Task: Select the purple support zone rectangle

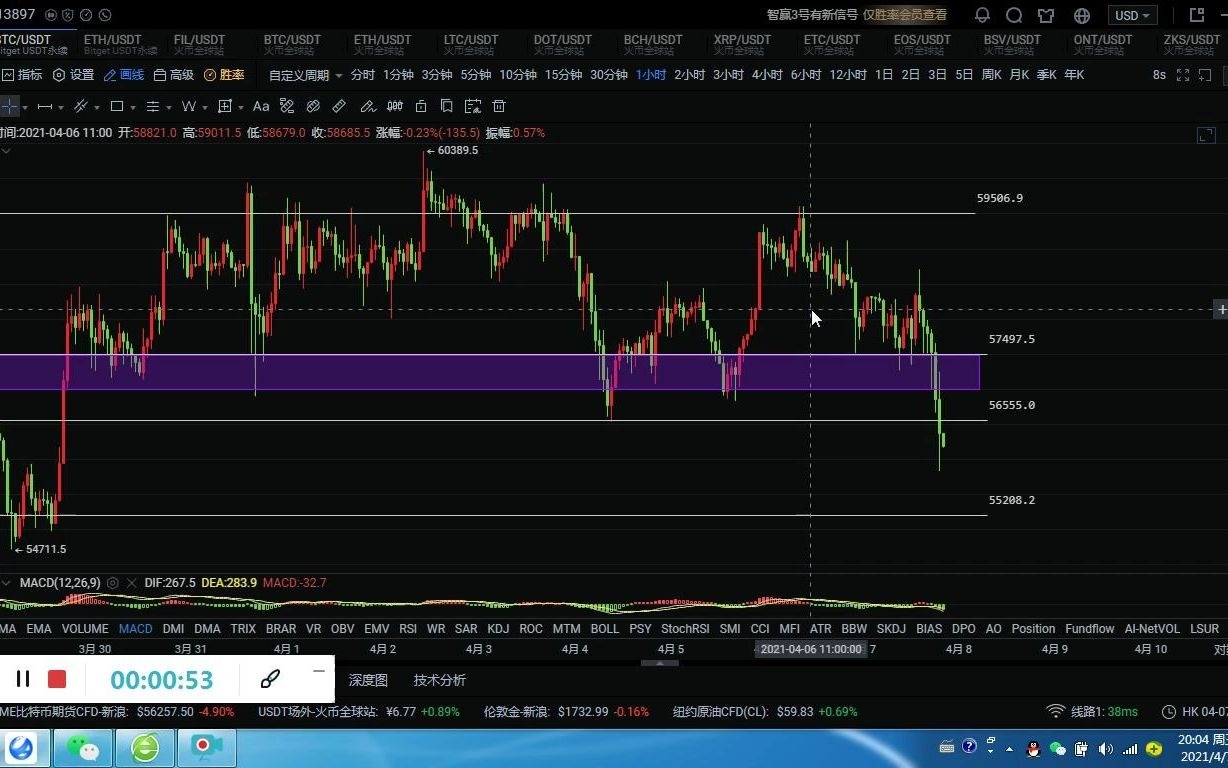Action: point(489,372)
